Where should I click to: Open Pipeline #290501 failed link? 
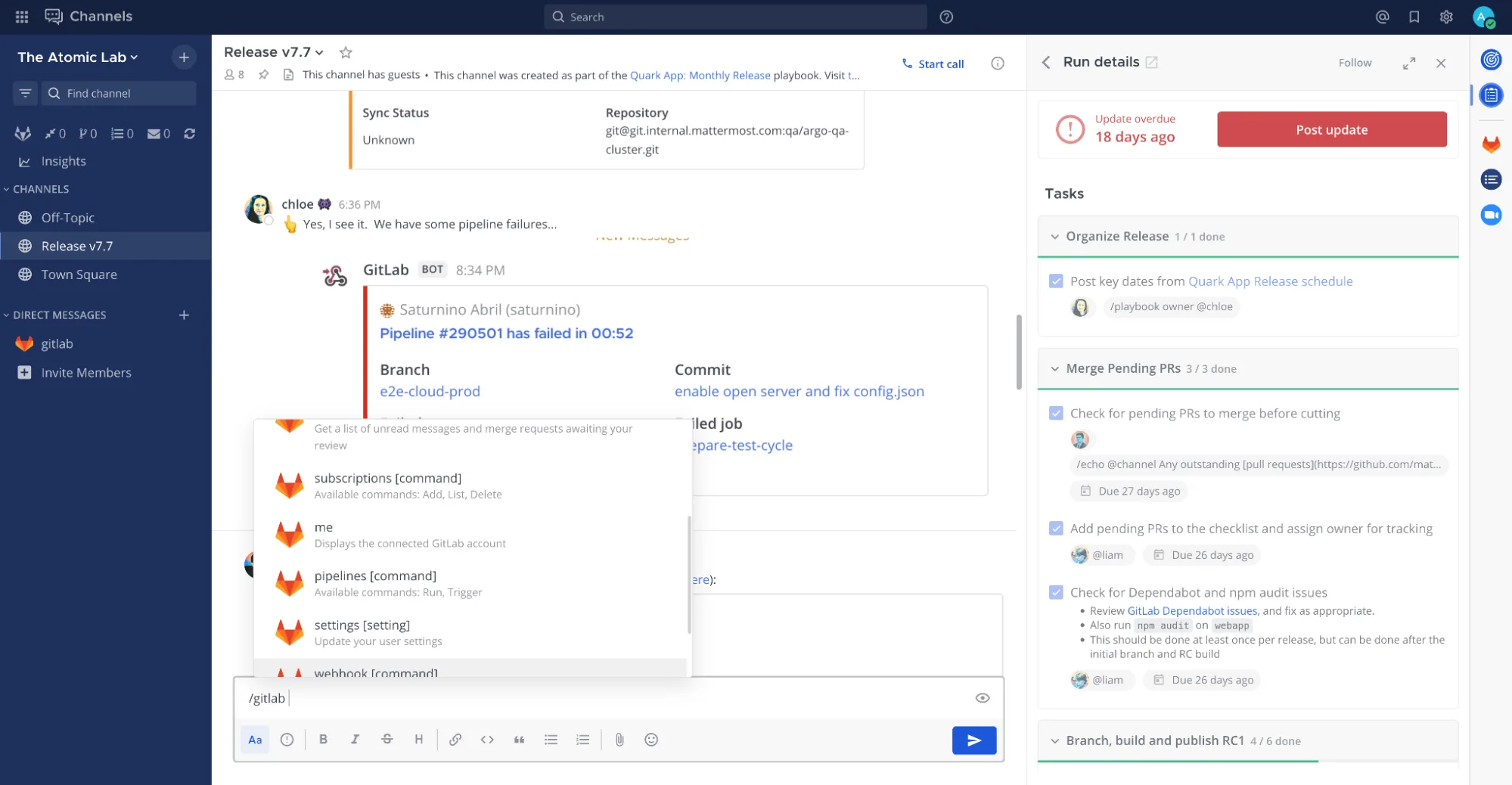(x=506, y=334)
